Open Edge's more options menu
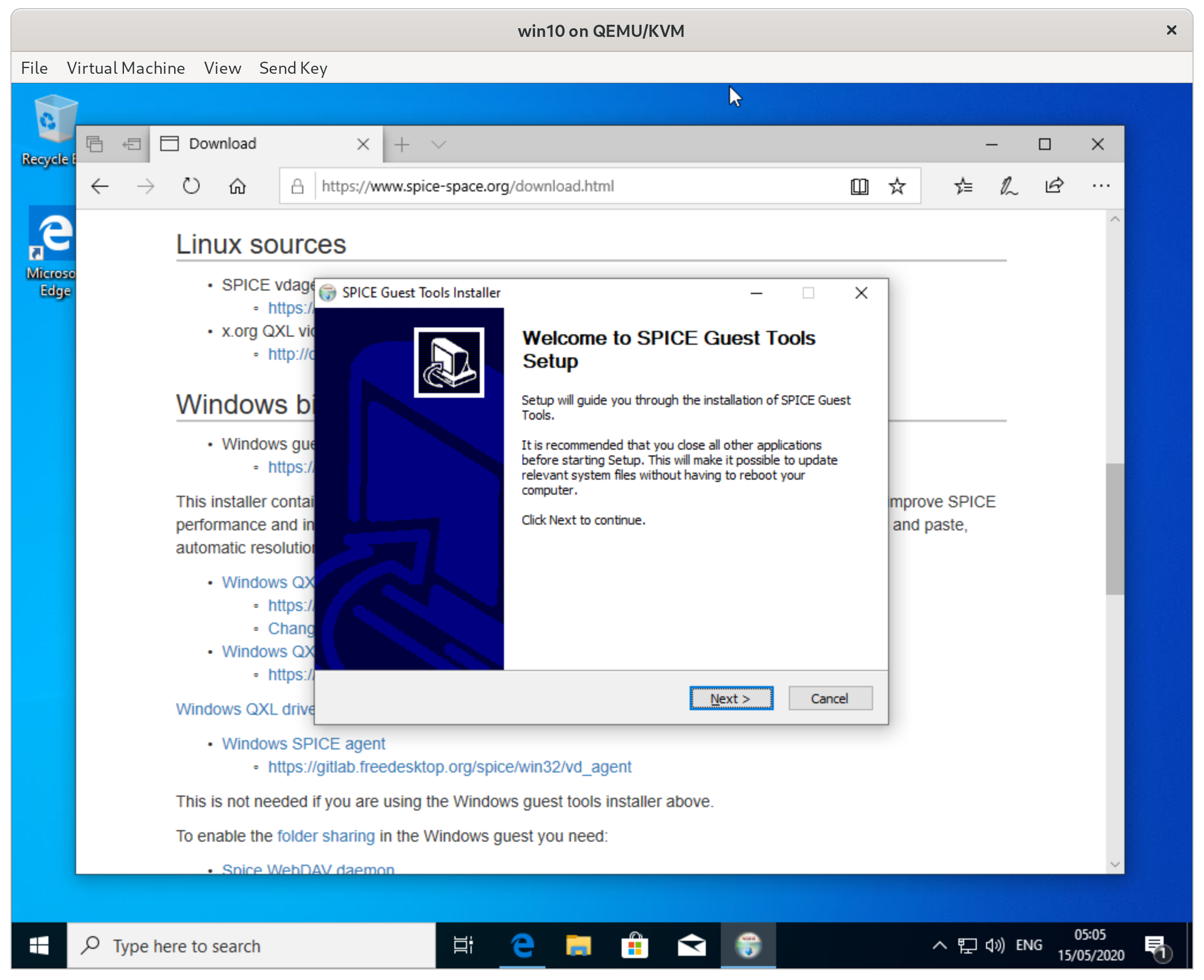 (1101, 186)
